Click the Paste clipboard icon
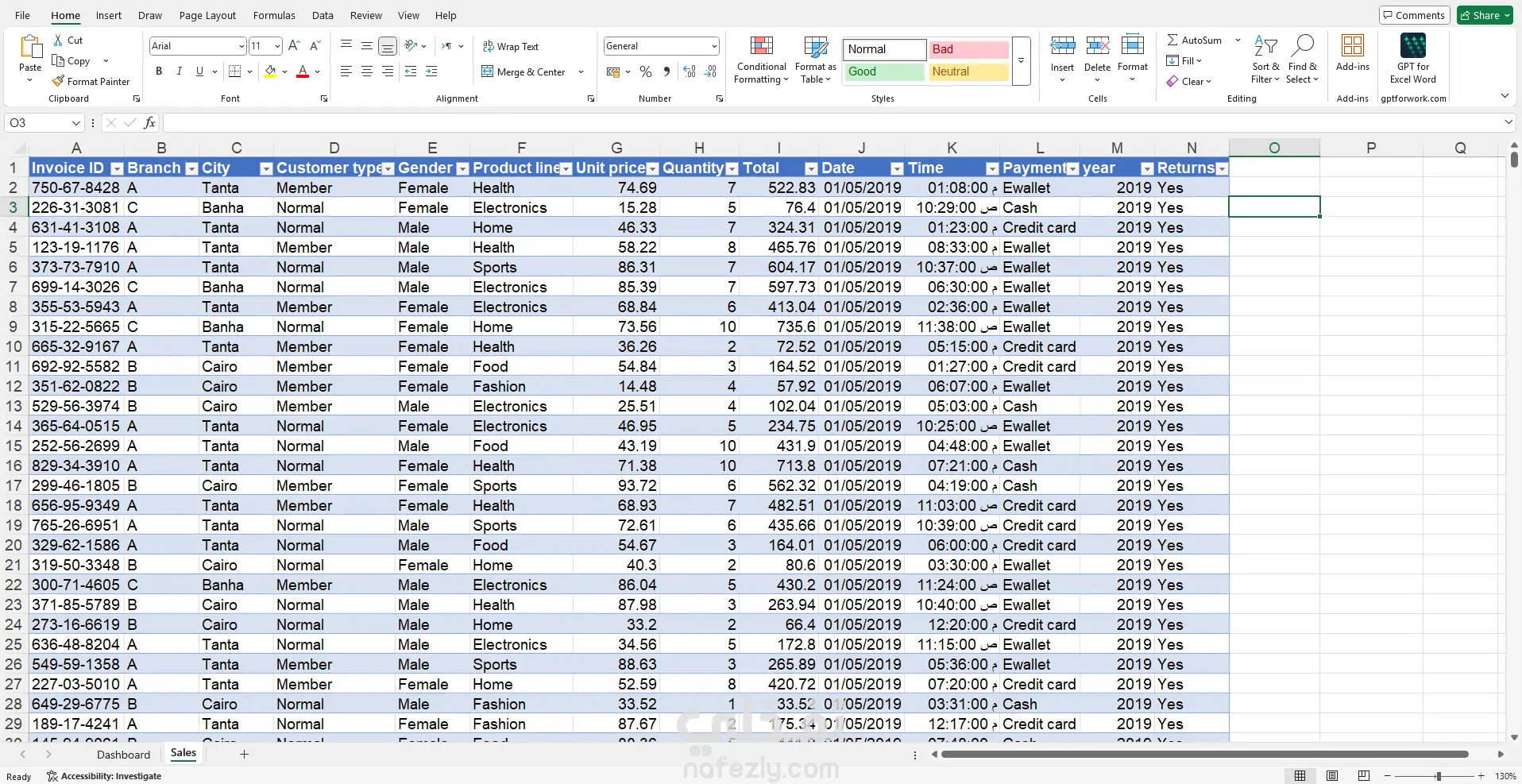 pyautogui.click(x=30, y=48)
